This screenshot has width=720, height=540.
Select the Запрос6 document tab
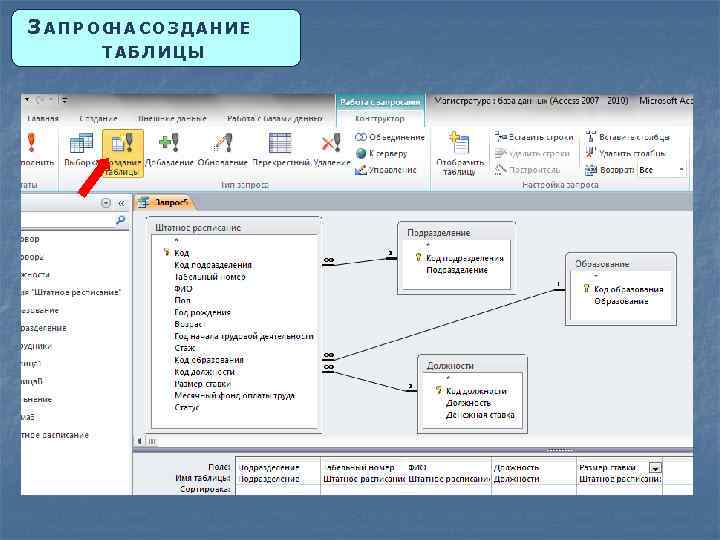pos(164,202)
